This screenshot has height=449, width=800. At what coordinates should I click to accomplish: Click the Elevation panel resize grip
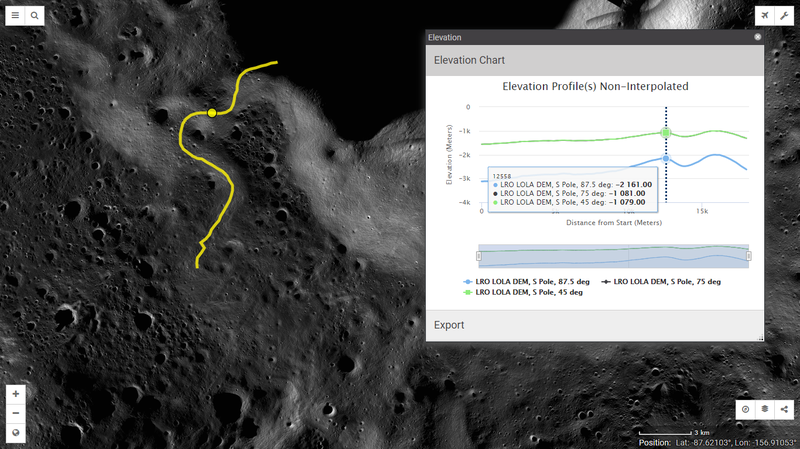(x=760, y=337)
